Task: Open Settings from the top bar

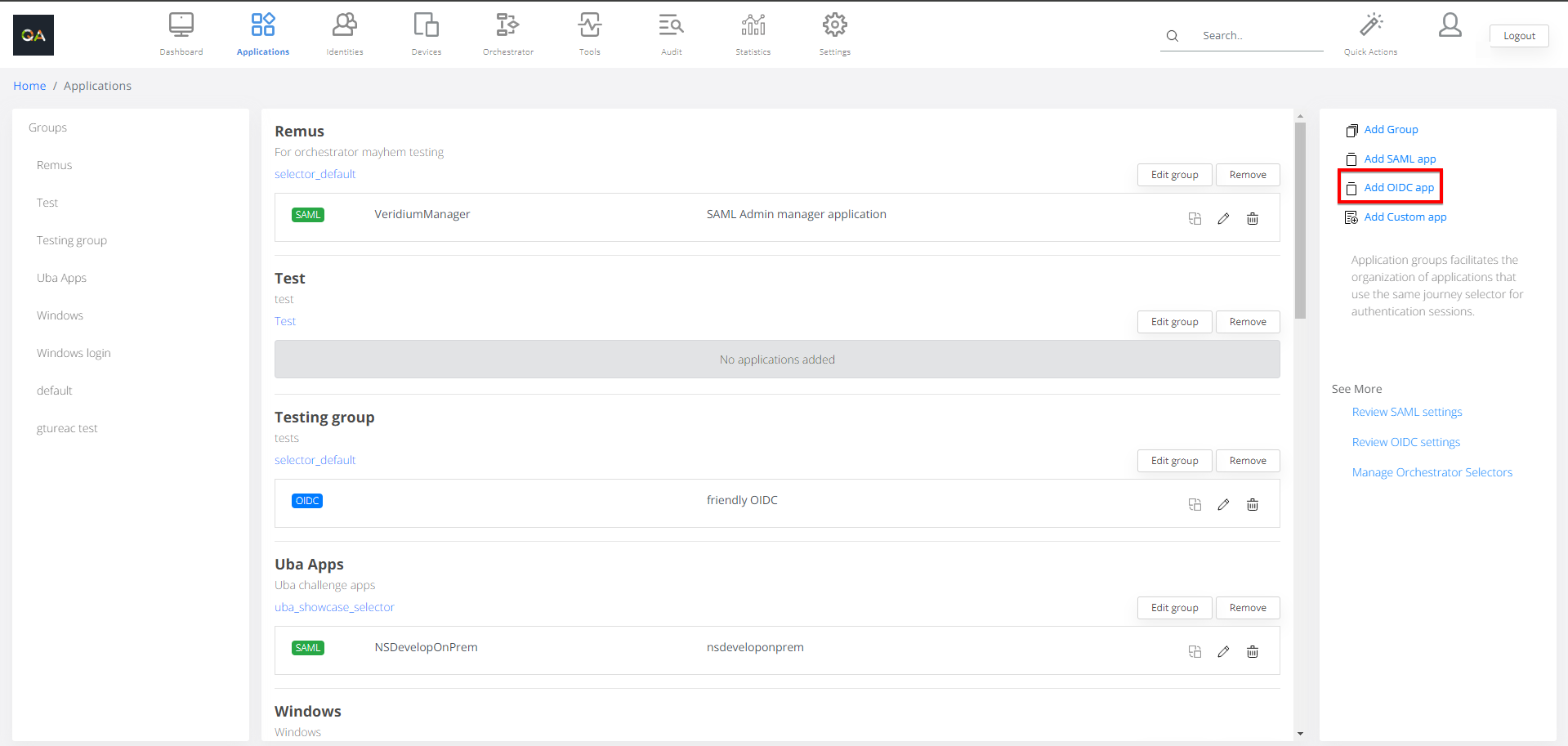Action: pyautogui.click(x=834, y=33)
